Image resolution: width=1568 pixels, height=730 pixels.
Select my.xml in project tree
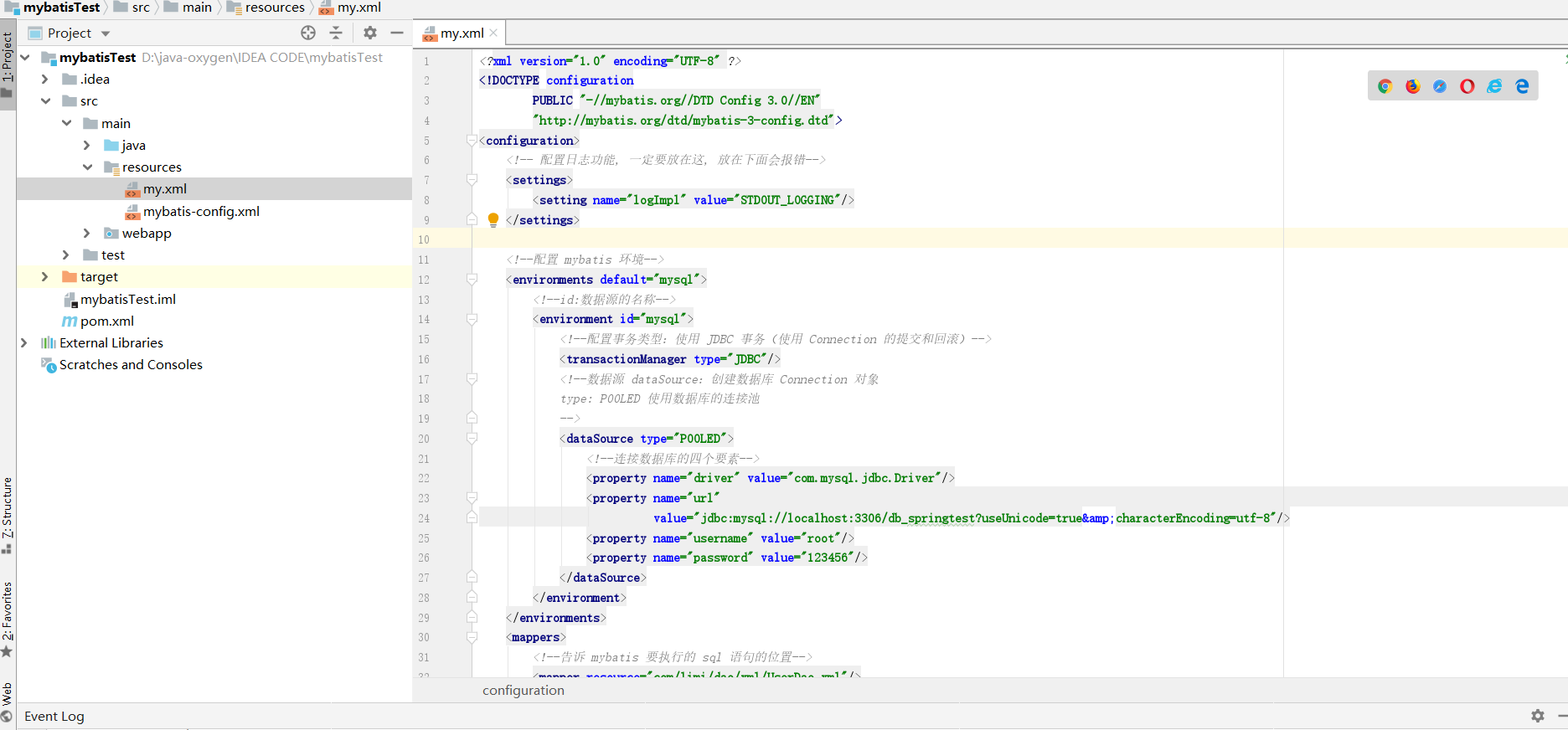tap(164, 189)
